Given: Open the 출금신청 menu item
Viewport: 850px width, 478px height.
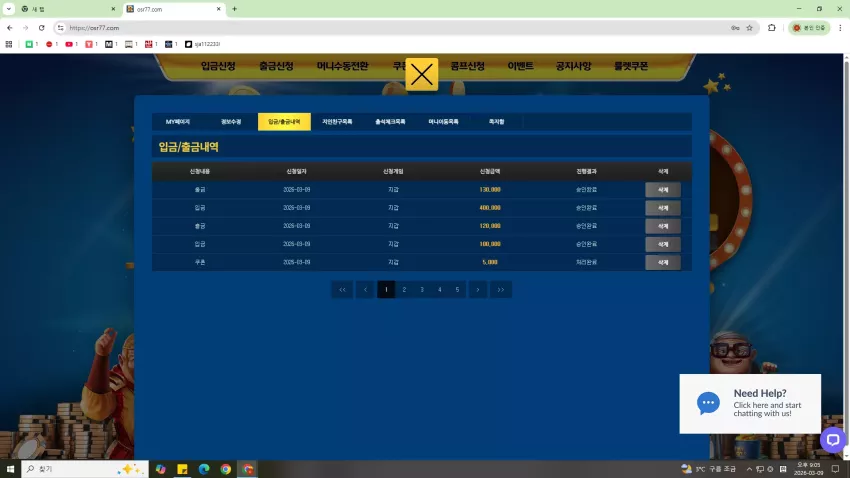Looking at the screenshot, I should [276, 66].
